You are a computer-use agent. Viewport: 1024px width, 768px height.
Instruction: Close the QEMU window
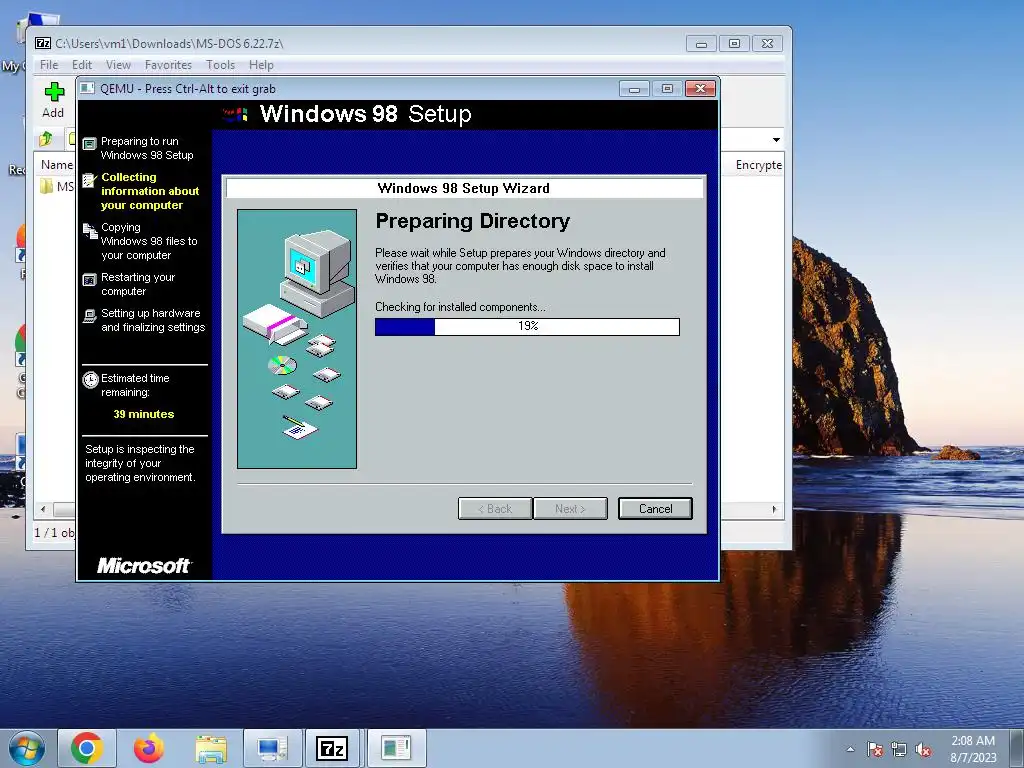[700, 88]
